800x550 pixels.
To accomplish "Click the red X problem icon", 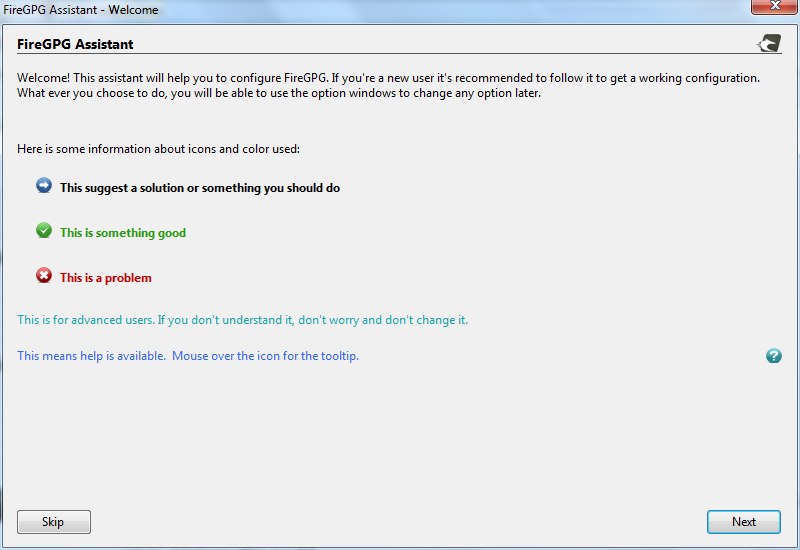I will pos(44,276).
